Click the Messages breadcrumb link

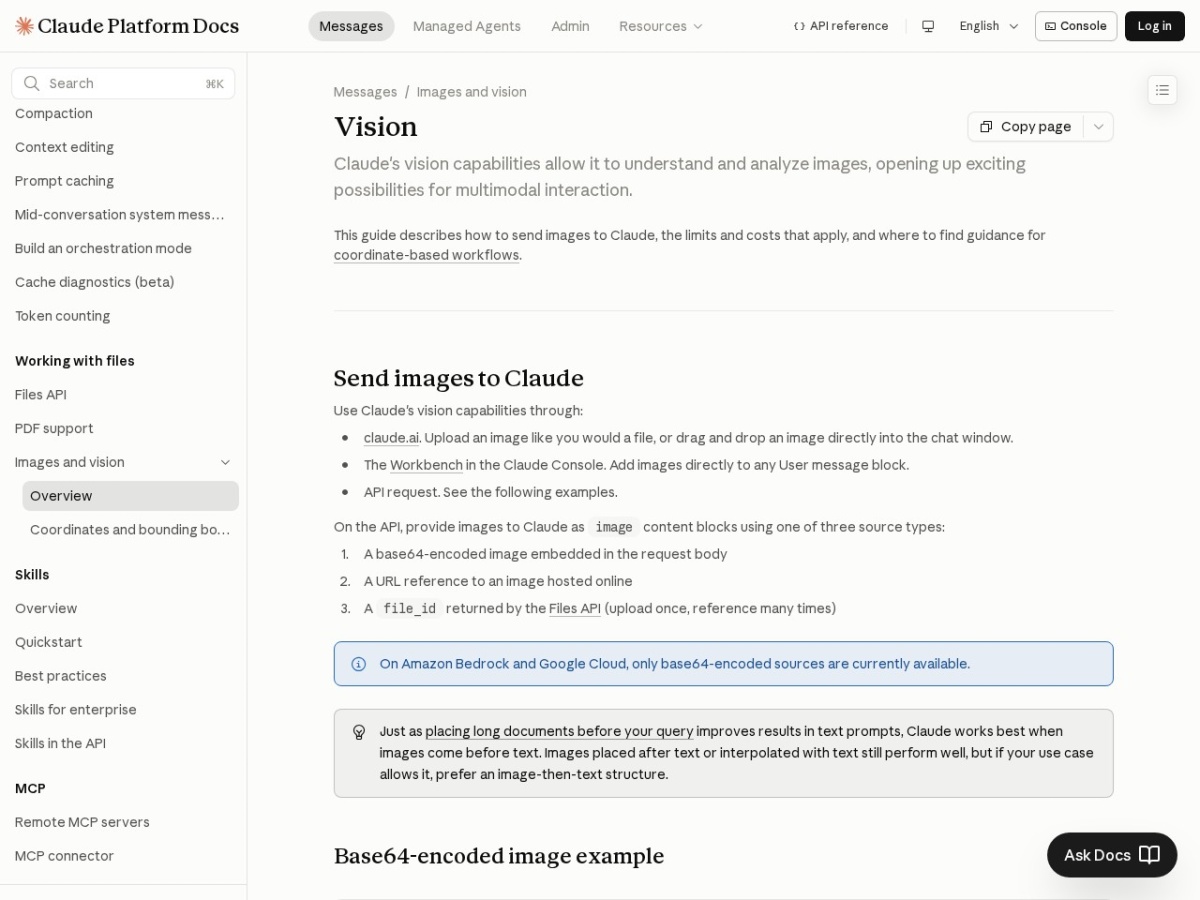pos(365,92)
